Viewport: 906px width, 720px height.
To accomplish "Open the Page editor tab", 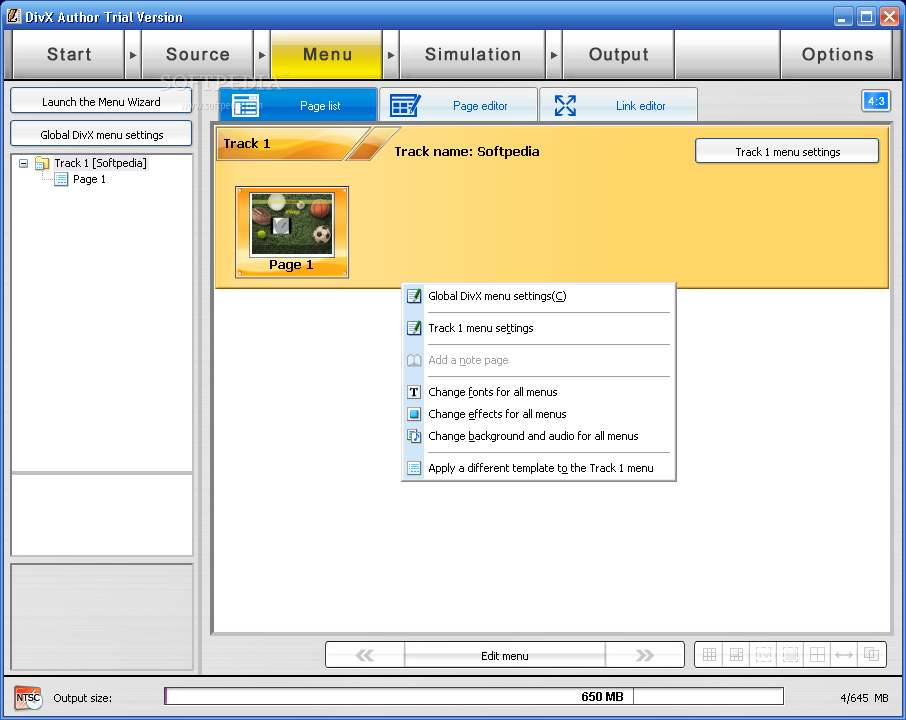I will tap(459, 105).
